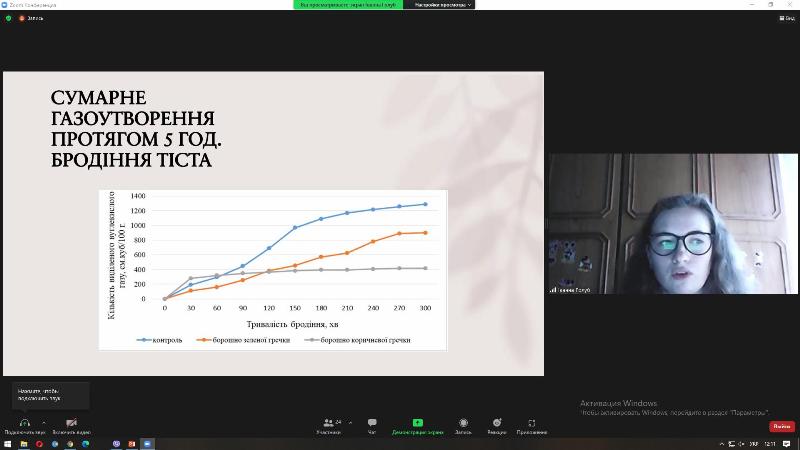This screenshot has height=450, width=800.
Task: Open the Reactions smiley icon
Action: 497,423
